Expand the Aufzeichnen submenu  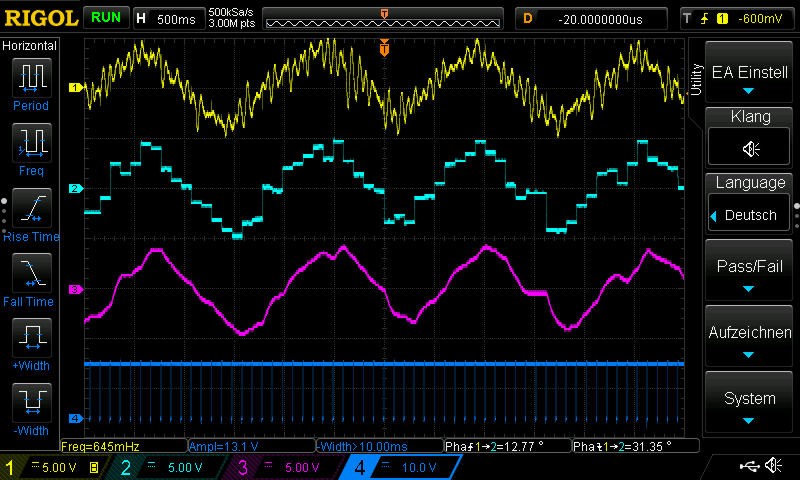click(750, 338)
